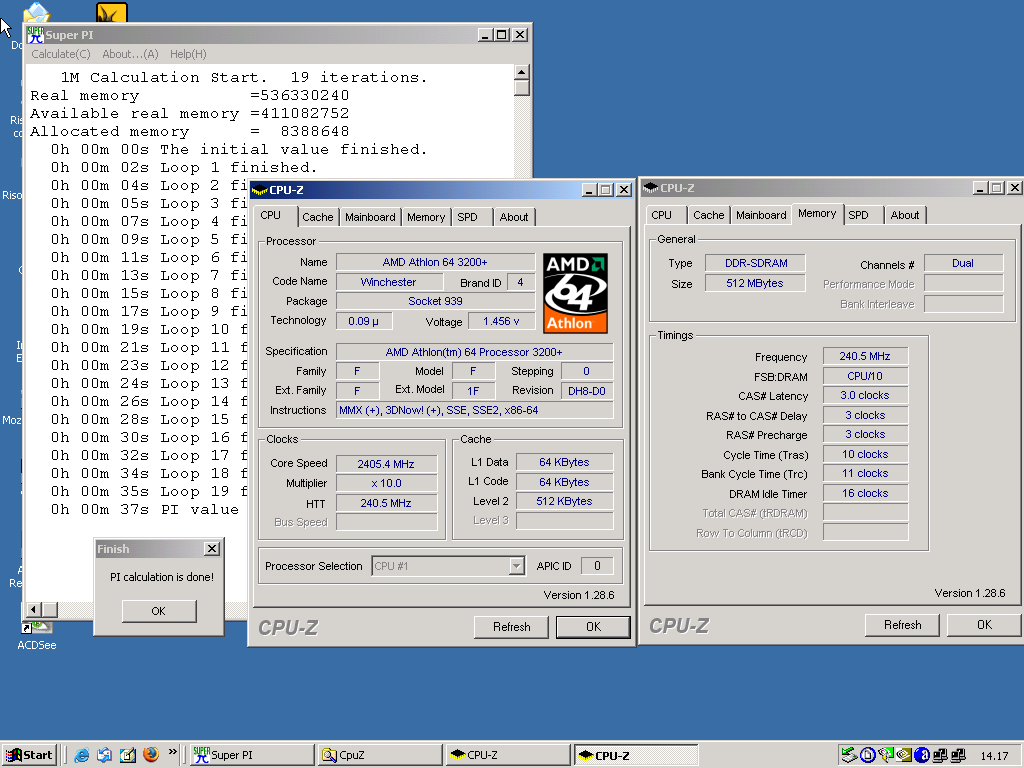The width and height of the screenshot is (1024, 768).
Task: Activate the non-pressed CPU-Z taskbar button
Action: (508, 755)
